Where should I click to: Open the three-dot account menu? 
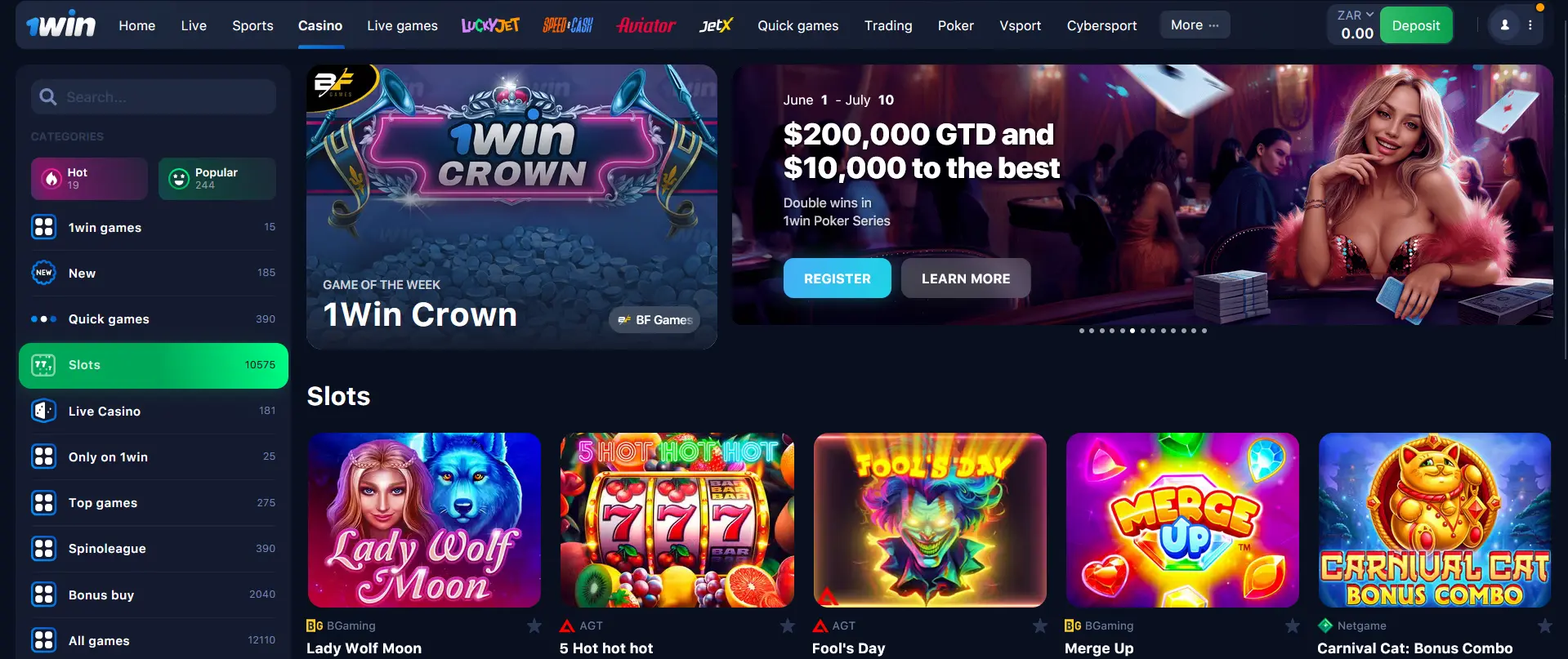tap(1530, 25)
